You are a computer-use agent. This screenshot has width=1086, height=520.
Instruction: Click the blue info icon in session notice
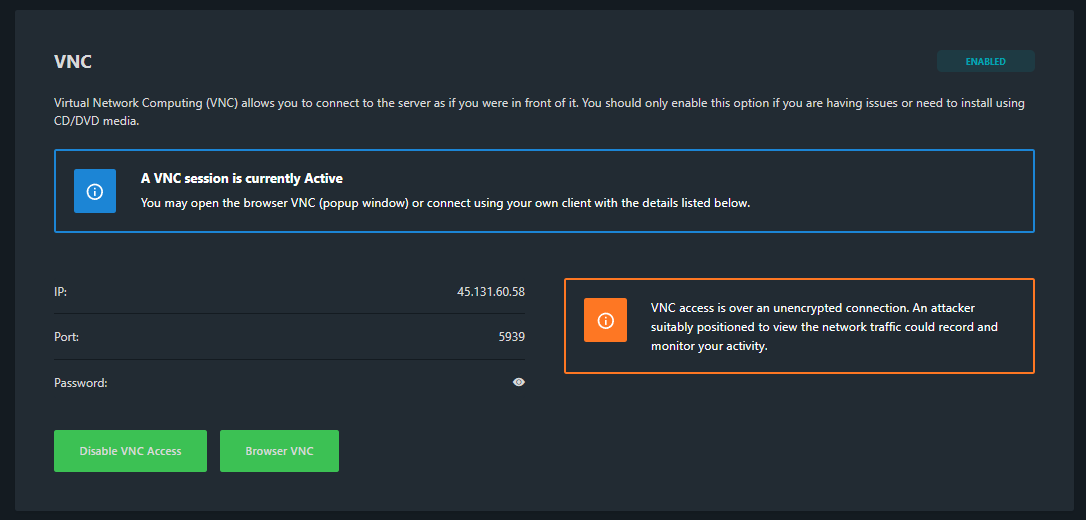(x=95, y=191)
